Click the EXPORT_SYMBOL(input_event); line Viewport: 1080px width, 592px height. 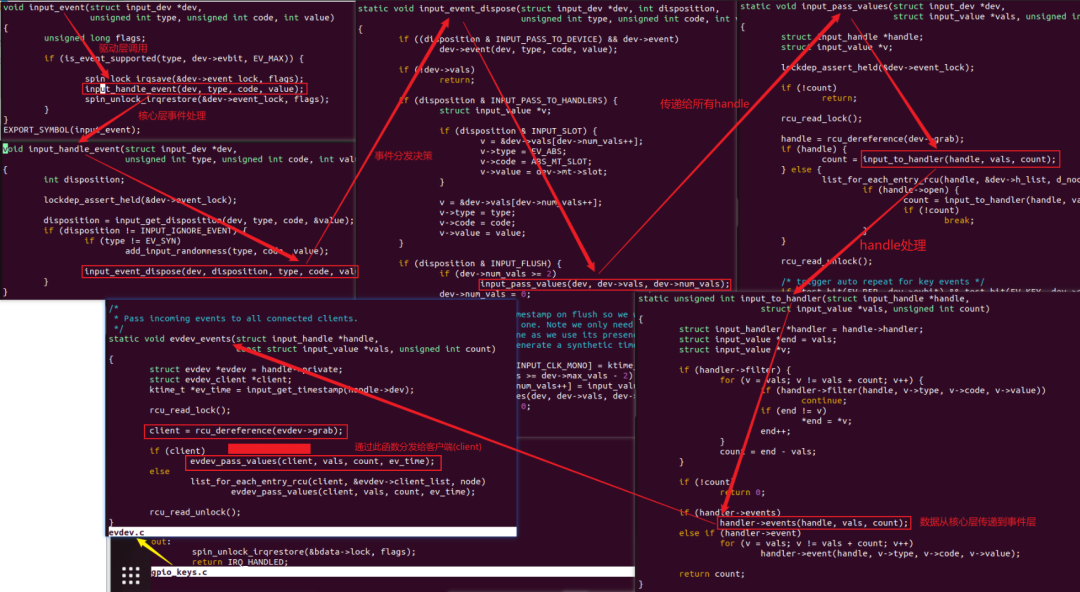click(72, 130)
